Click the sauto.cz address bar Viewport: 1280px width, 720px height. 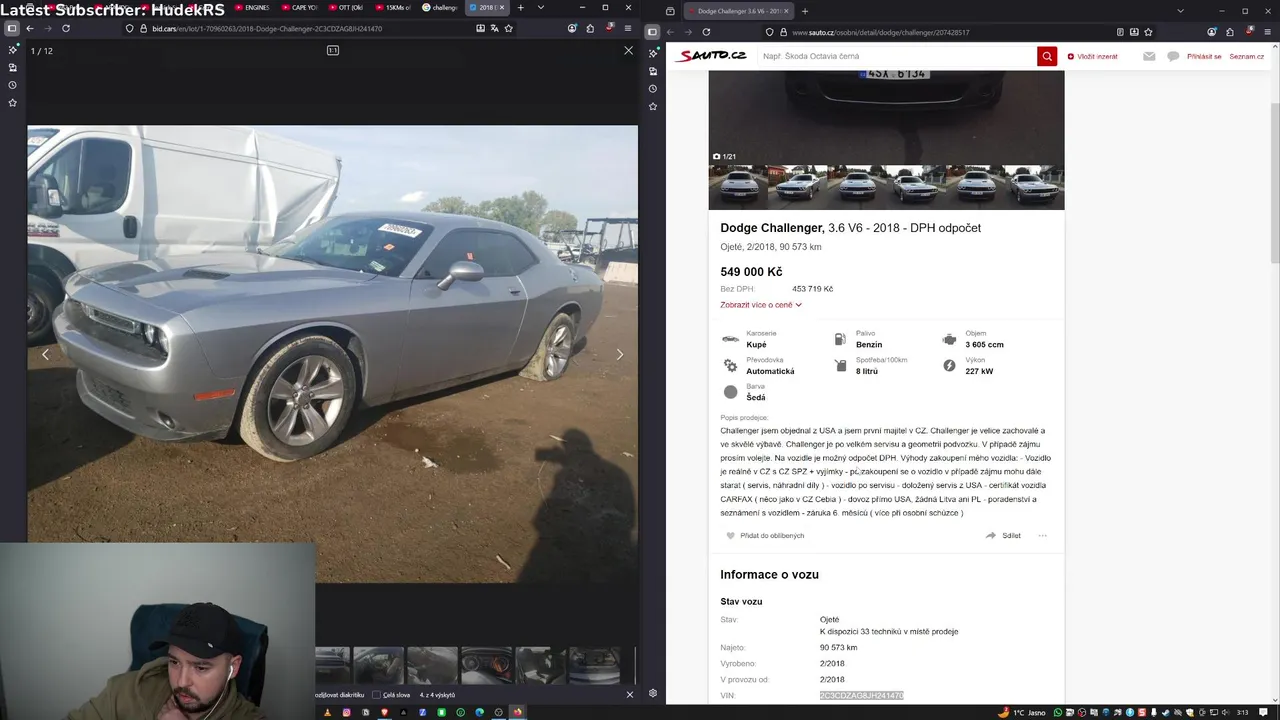click(960, 32)
